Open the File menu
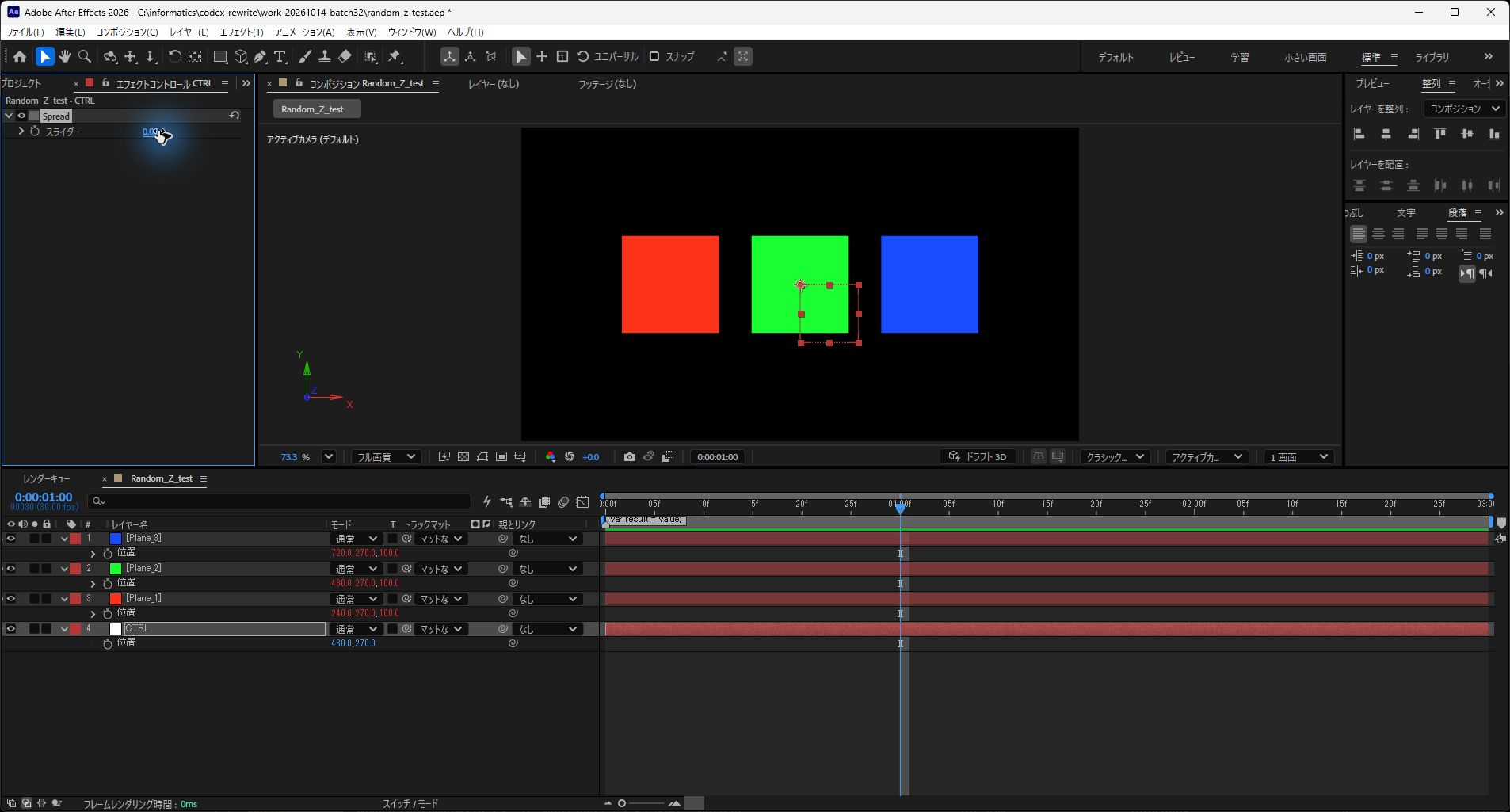Image resolution: width=1510 pixels, height=812 pixels. pyautogui.click(x=25, y=32)
